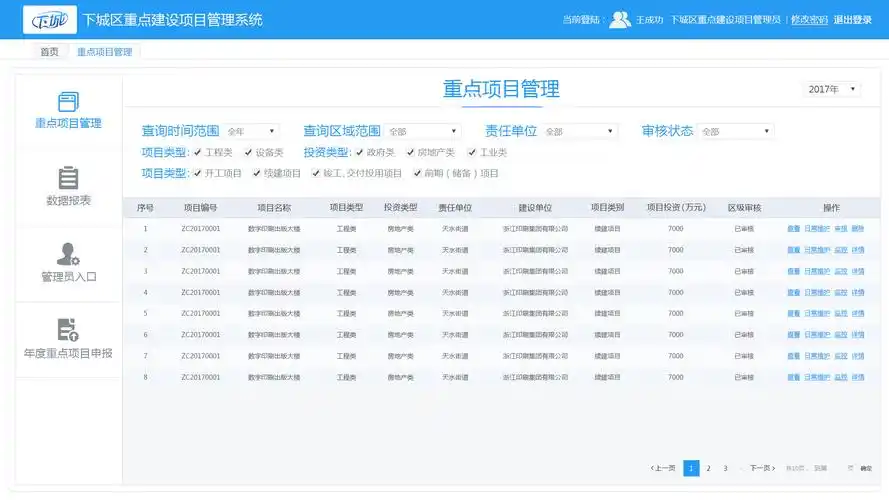889x500 pixels.
Task: Click 详情 in row 4
Action: coord(858,293)
